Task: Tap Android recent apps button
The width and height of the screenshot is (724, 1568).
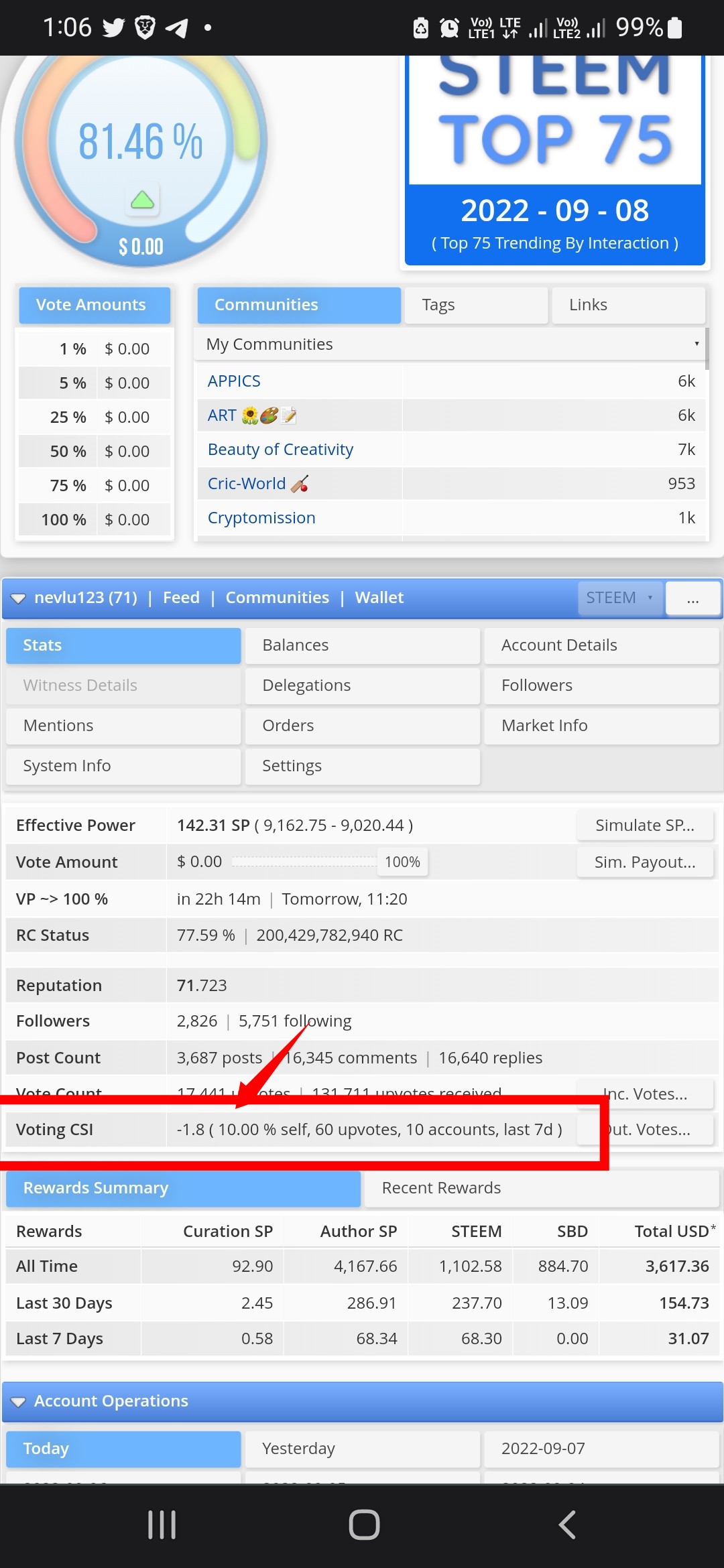Action: coord(162,1524)
